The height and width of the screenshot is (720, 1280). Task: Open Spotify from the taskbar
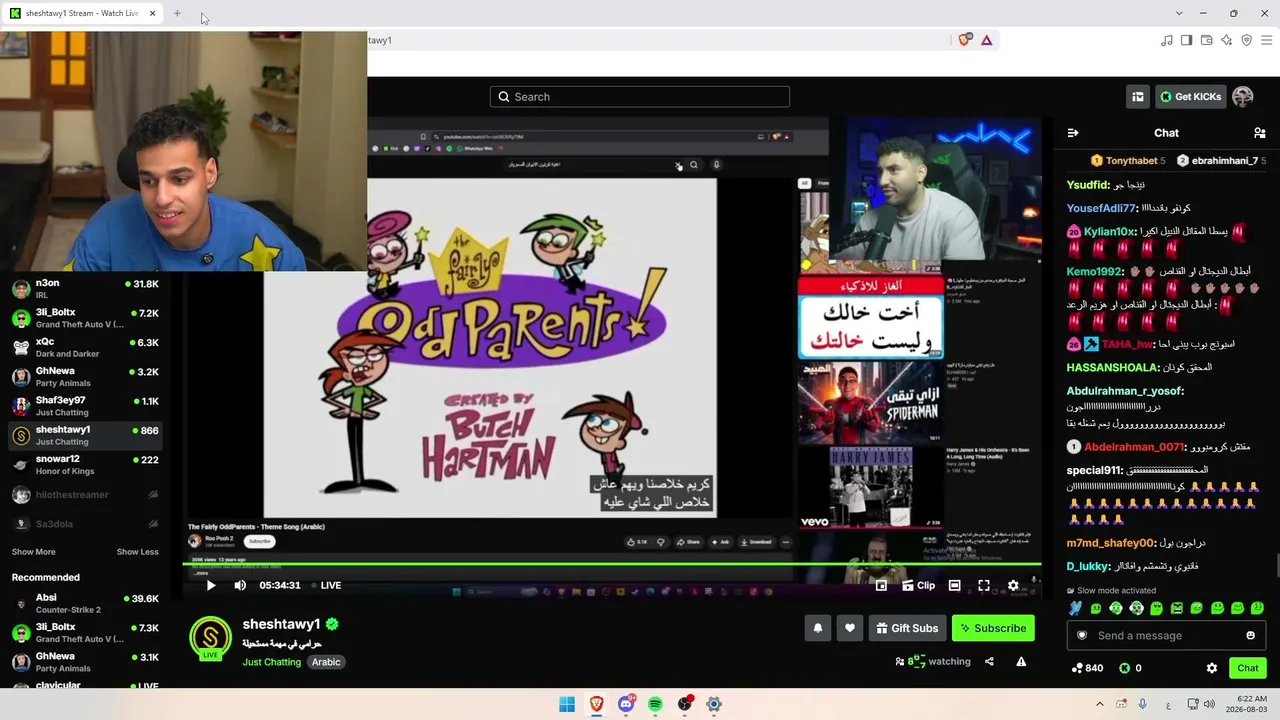point(655,704)
